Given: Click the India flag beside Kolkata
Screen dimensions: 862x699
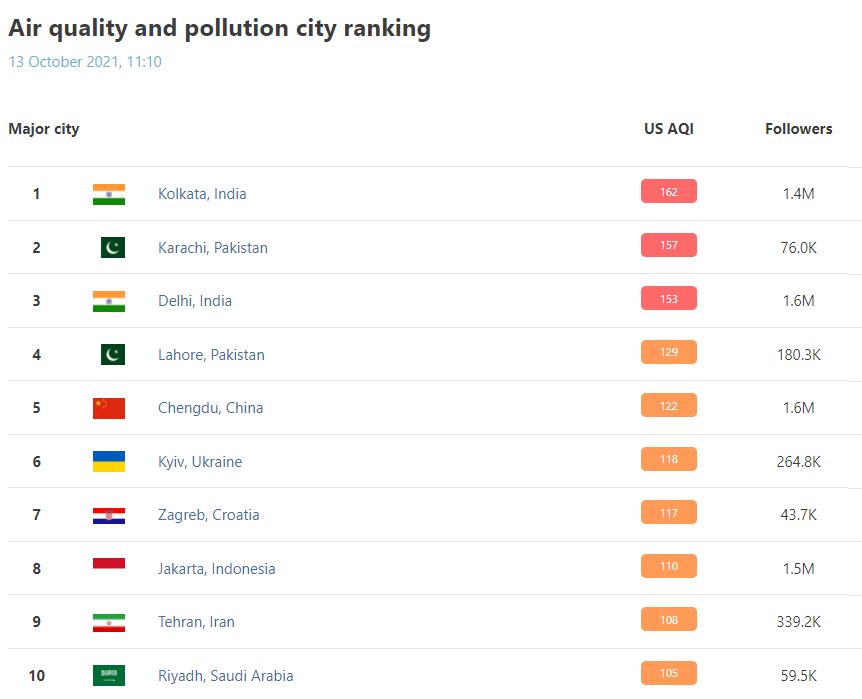Looking at the screenshot, I should [x=109, y=194].
